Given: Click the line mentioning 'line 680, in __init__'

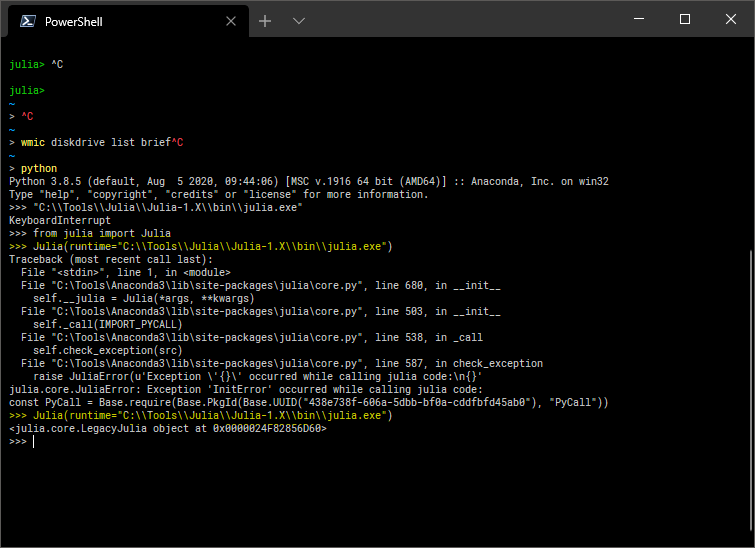Looking at the screenshot, I should click(260, 286).
